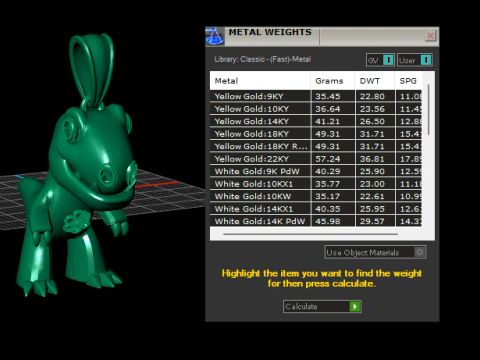Click the horizontal scrollbar under the table
The image size is (480, 360).
[310, 234]
